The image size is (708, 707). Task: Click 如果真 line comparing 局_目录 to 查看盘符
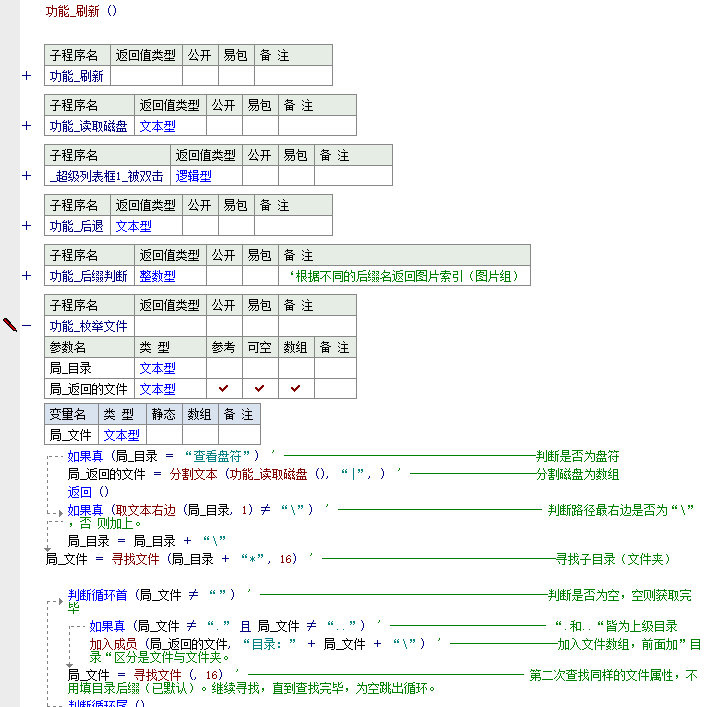coord(163,456)
